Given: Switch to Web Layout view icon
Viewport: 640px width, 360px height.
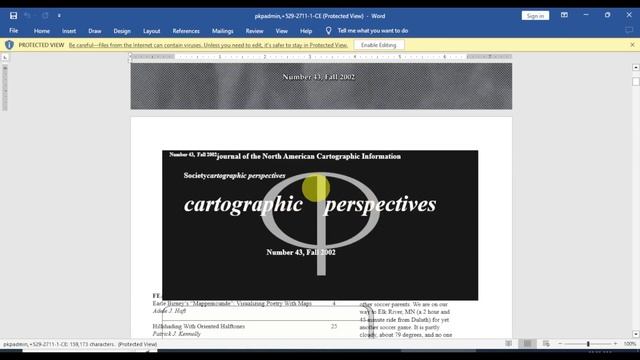Looking at the screenshot, I should 546,344.
